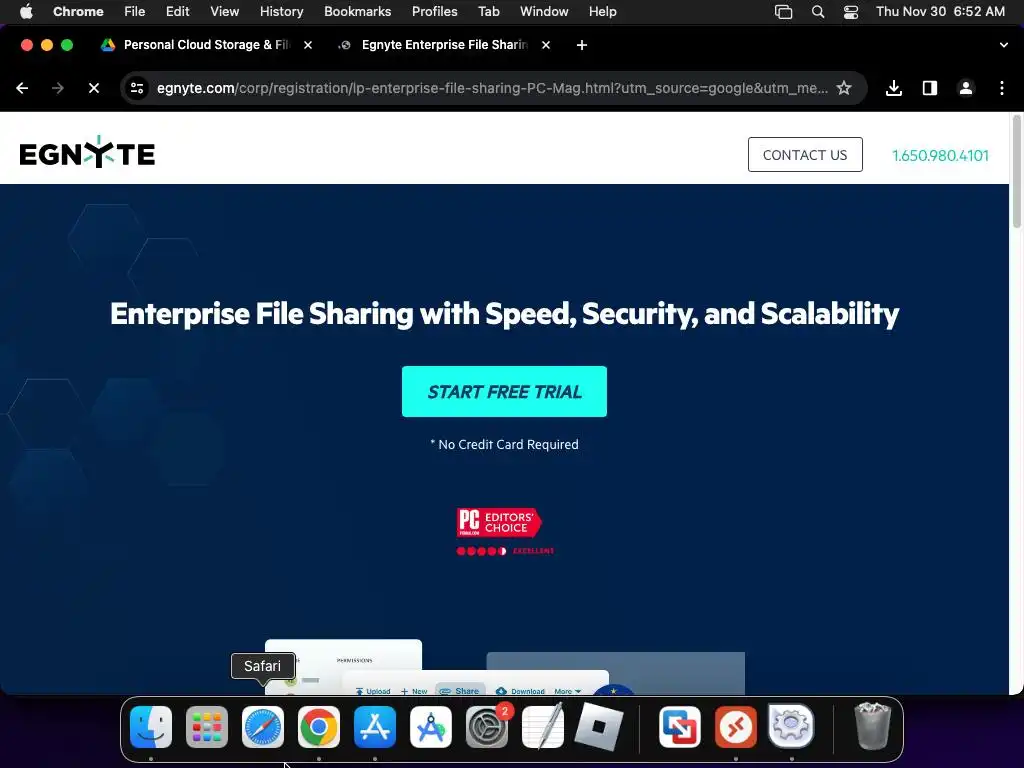Click the Egnyte logo
Screen dimensions: 1024x768
pyautogui.click(x=87, y=153)
